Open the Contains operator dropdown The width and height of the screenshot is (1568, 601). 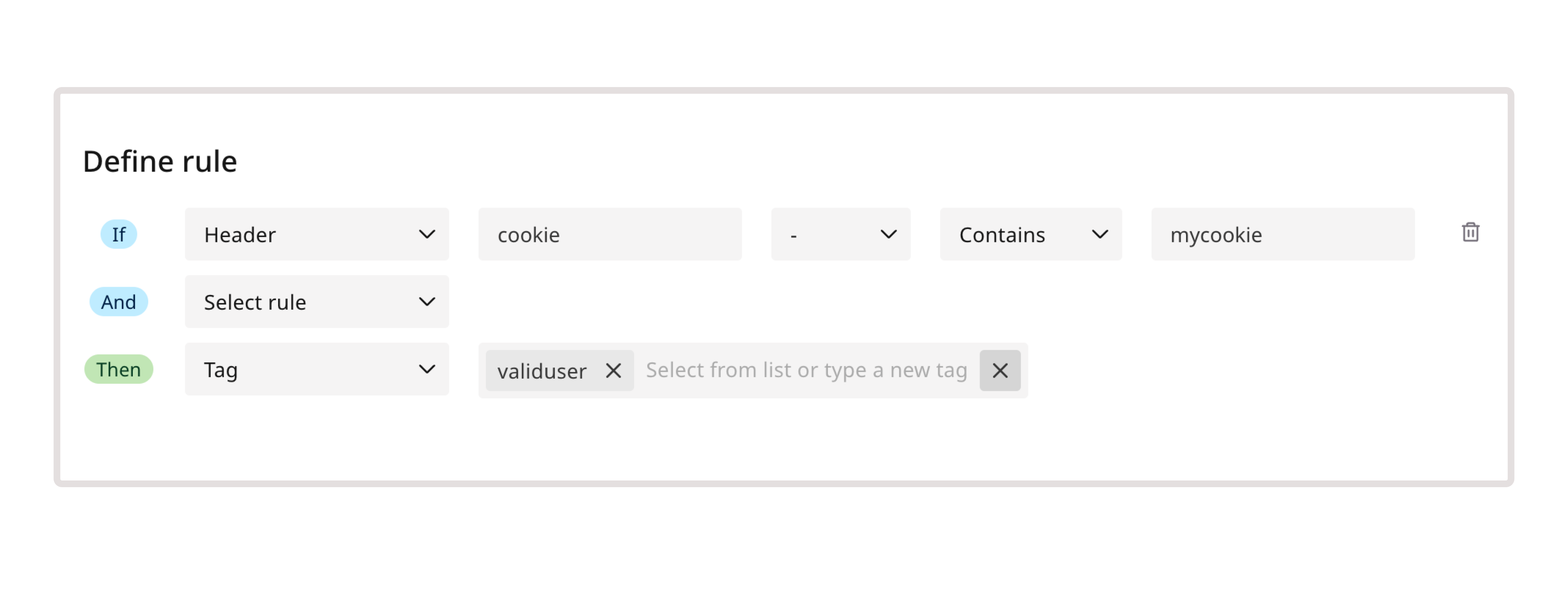tap(1031, 234)
